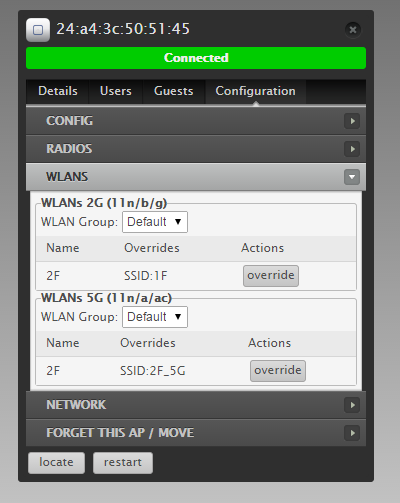Click the green Connected status bar
Viewport: 400px width, 503px height.
click(x=196, y=58)
